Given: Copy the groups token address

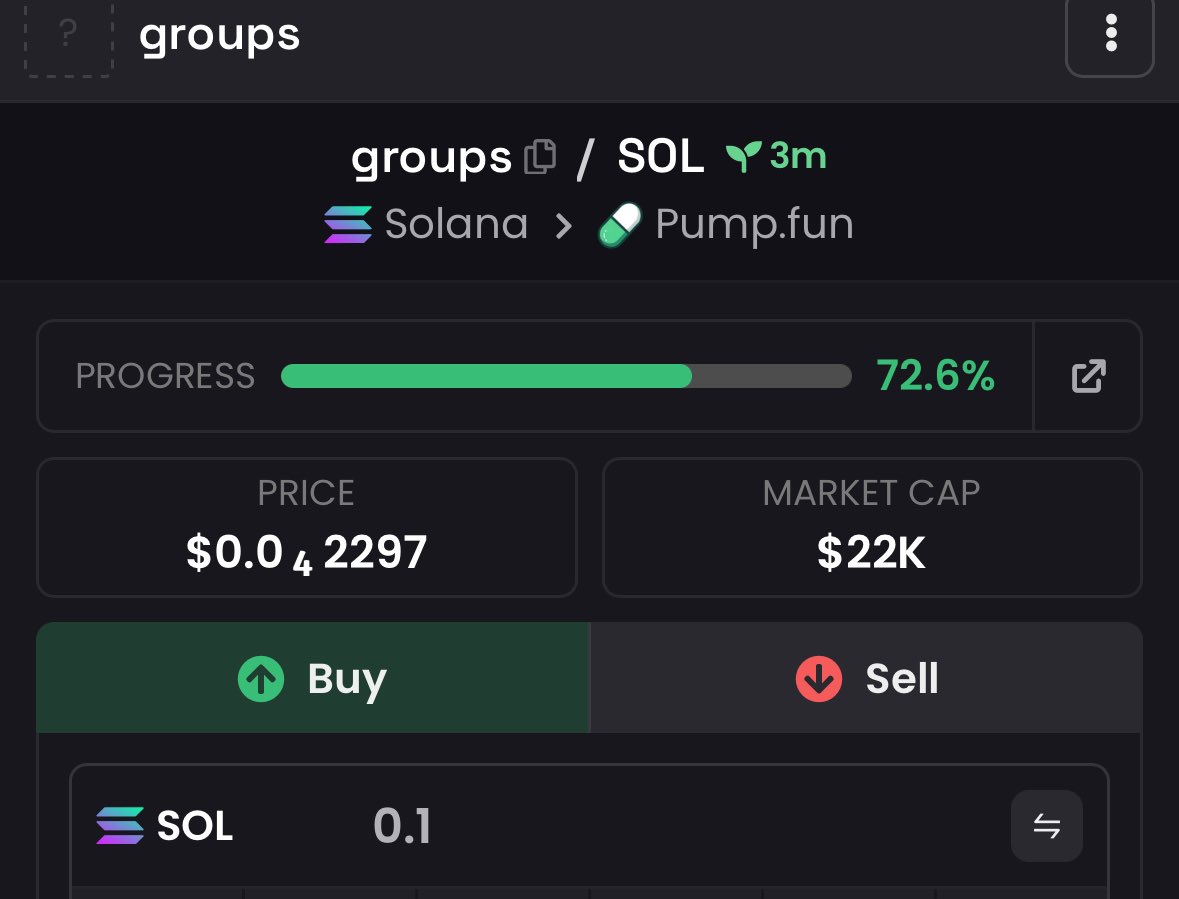Looking at the screenshot, I should point(540,156).
